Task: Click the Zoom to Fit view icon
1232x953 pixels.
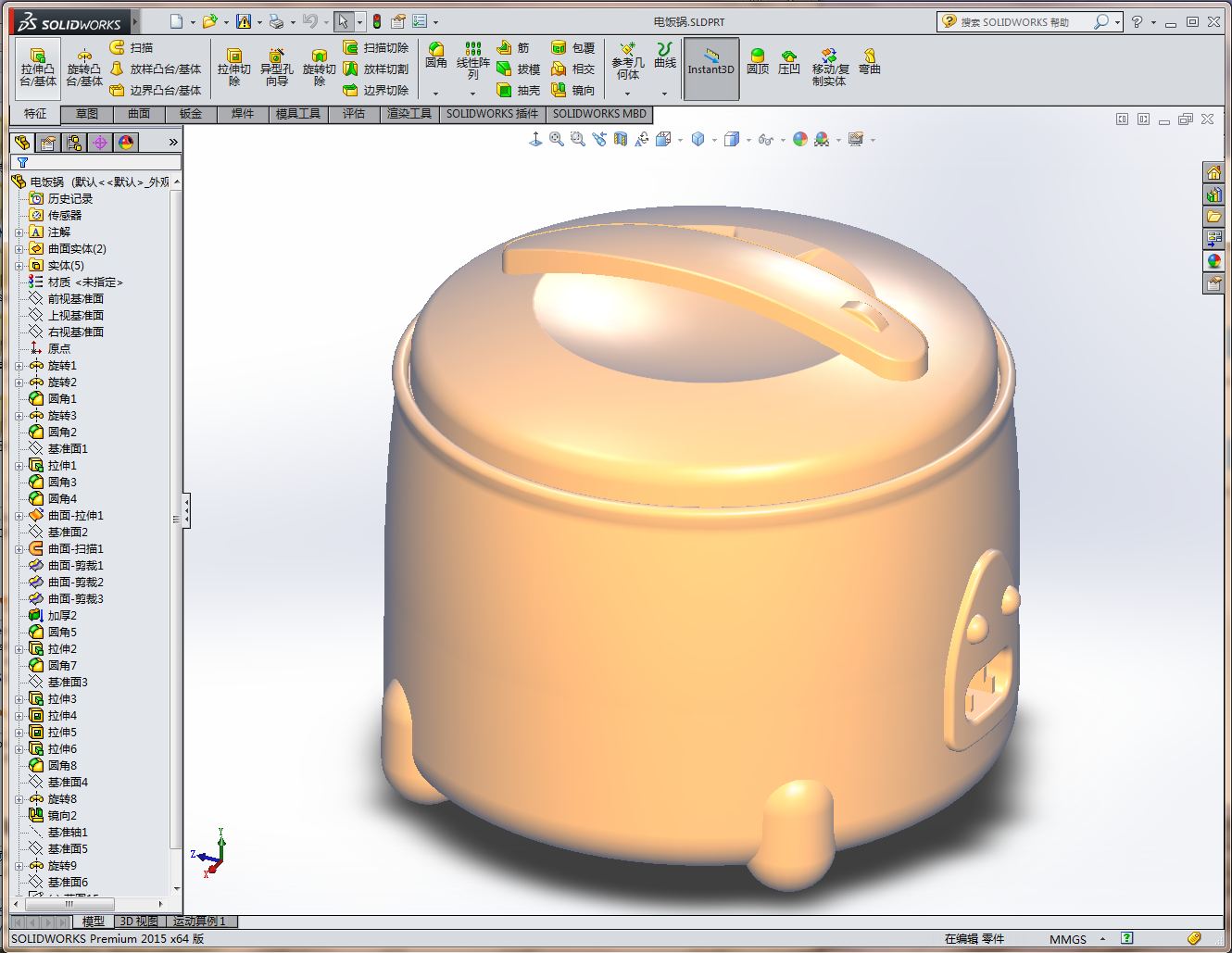Action: click(557, 140)
